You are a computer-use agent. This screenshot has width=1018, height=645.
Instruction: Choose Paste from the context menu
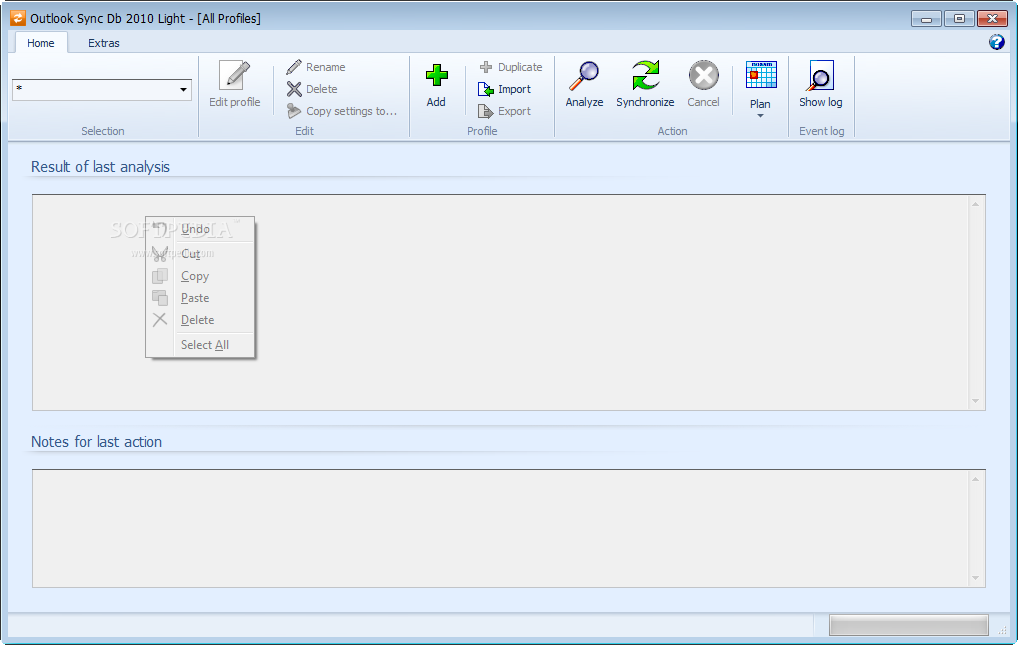[200, 298]
